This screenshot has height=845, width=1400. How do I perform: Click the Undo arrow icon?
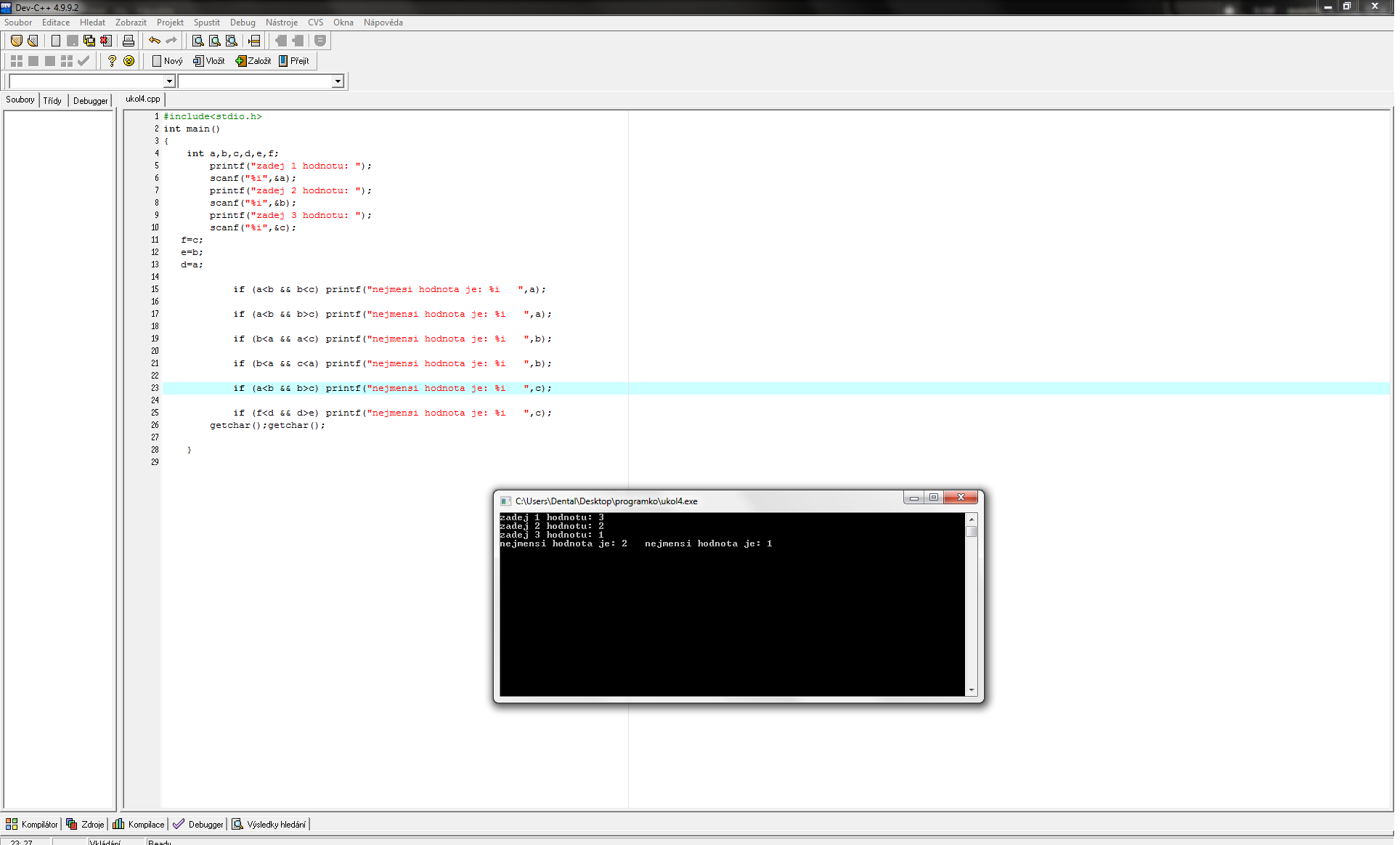pyautogui.click(x=155, y=41)
